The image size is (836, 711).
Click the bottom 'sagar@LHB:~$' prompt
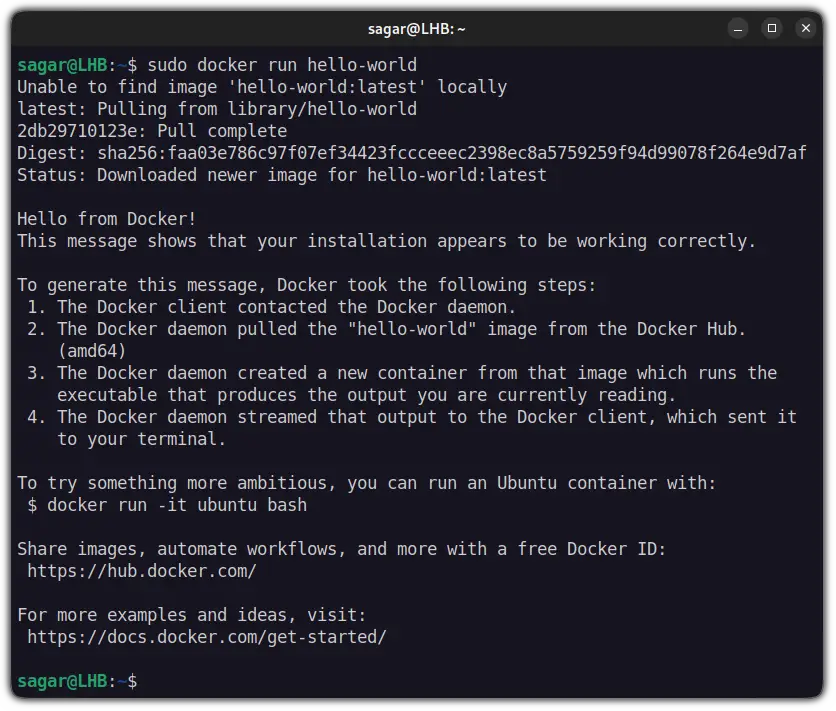point(77,681)
